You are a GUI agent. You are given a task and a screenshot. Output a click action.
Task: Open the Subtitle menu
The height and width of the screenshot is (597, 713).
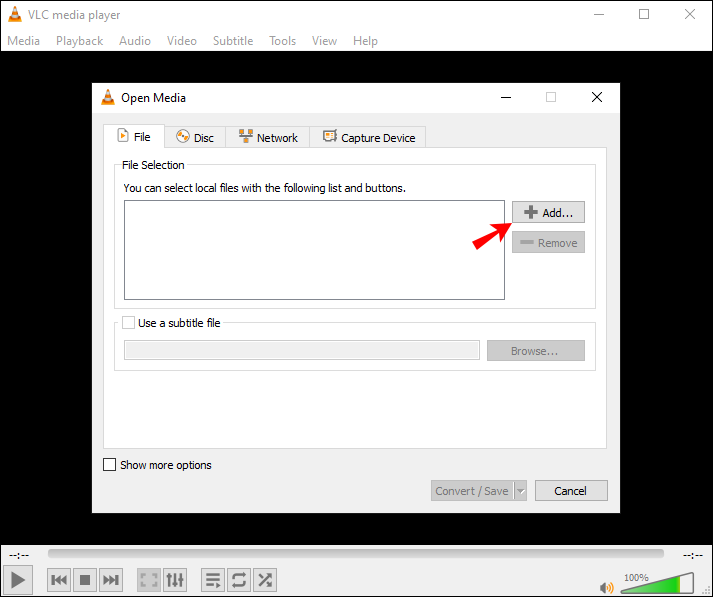[233, 41]
